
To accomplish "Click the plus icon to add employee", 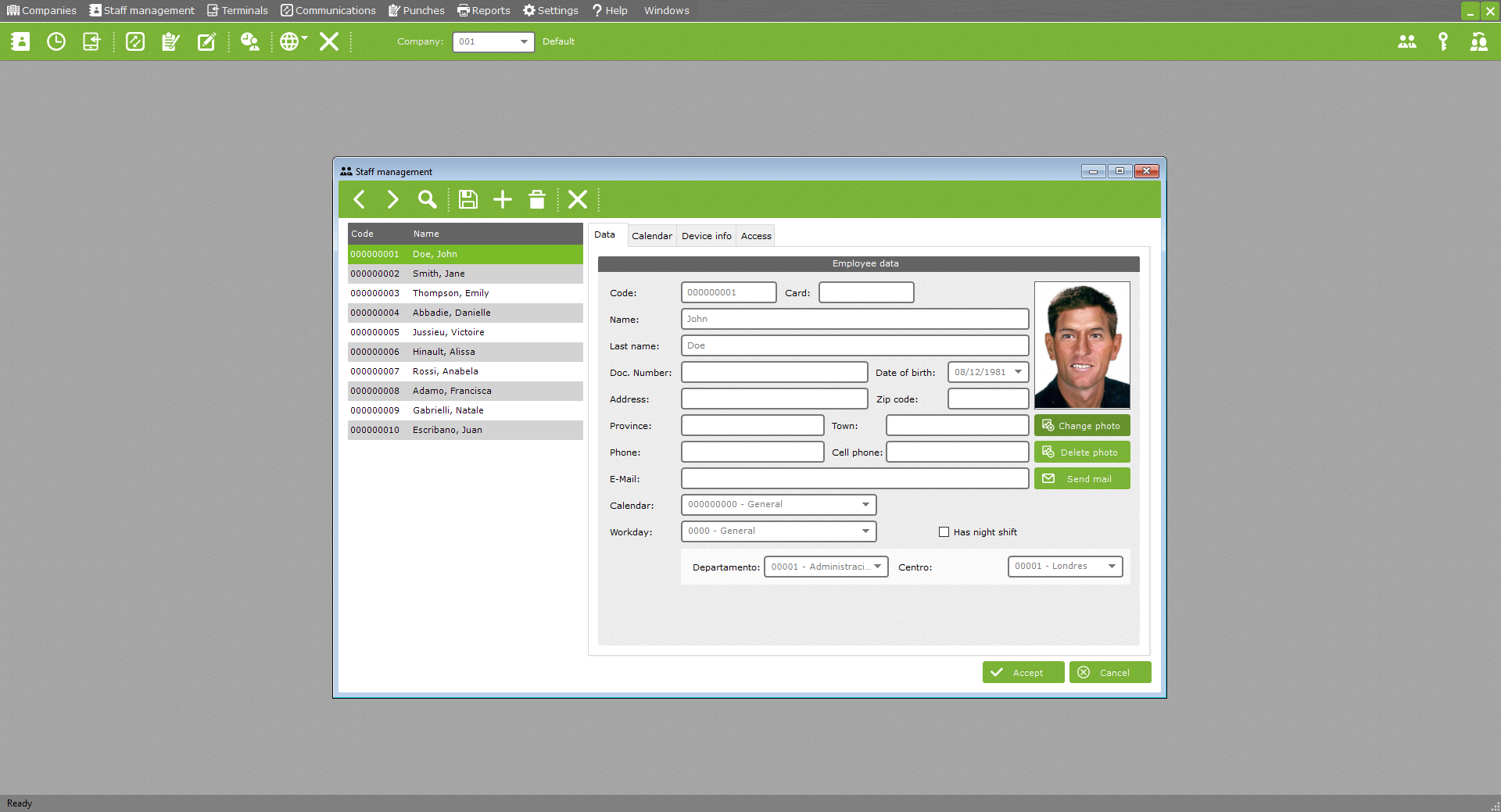I will point(502,200).
